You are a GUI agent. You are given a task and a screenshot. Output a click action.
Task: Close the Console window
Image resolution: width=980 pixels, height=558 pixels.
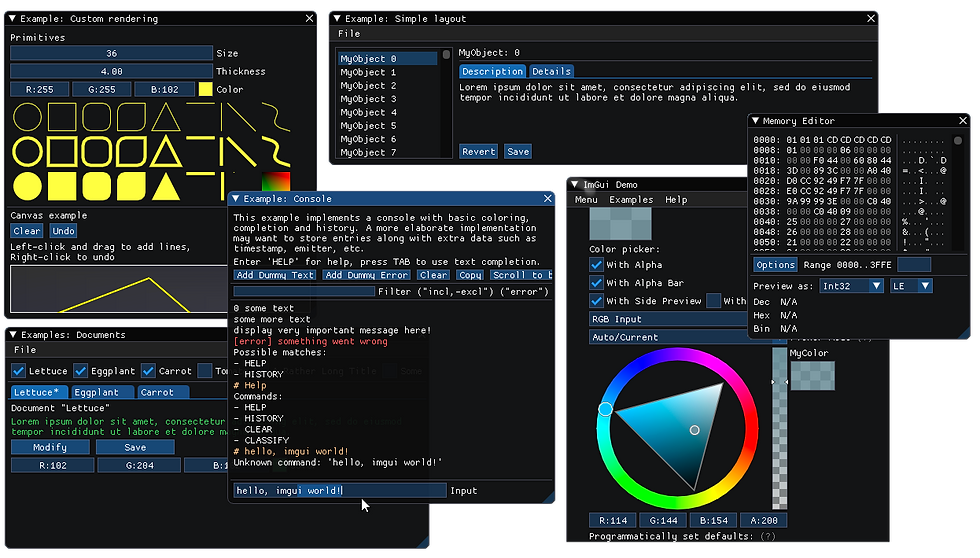548,199
